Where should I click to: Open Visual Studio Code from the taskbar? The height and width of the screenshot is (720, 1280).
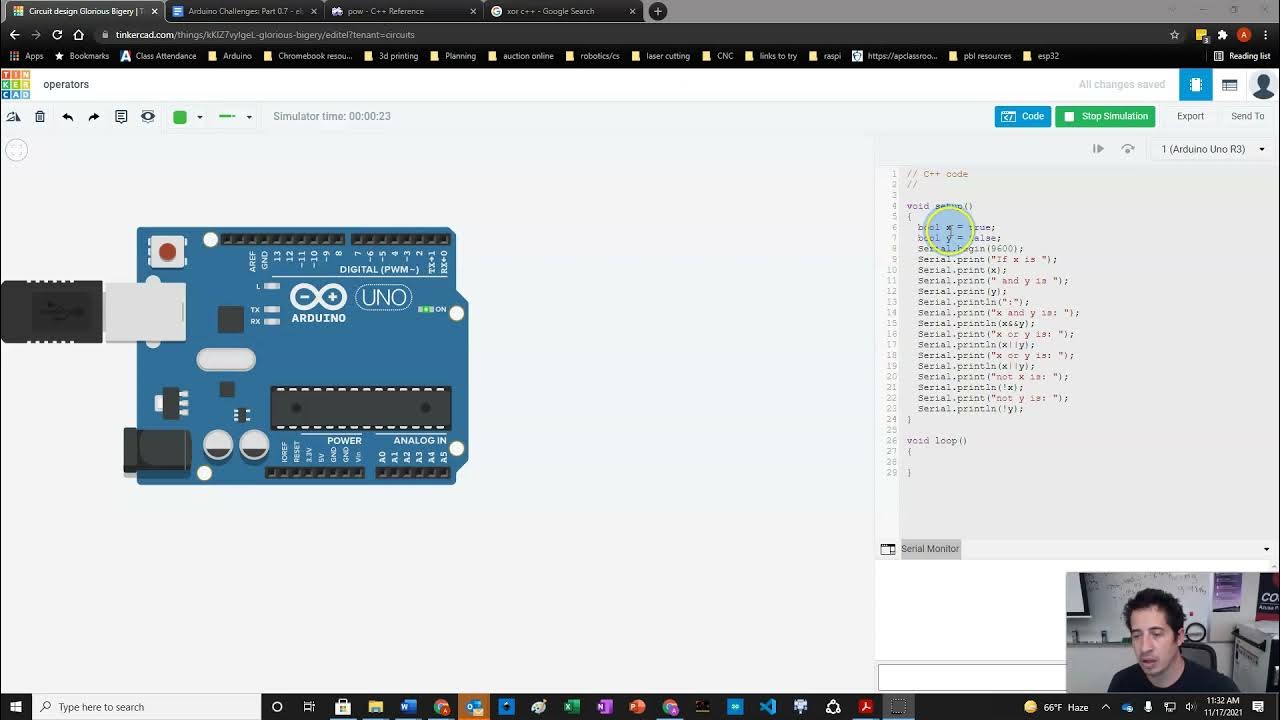[767, 707]
